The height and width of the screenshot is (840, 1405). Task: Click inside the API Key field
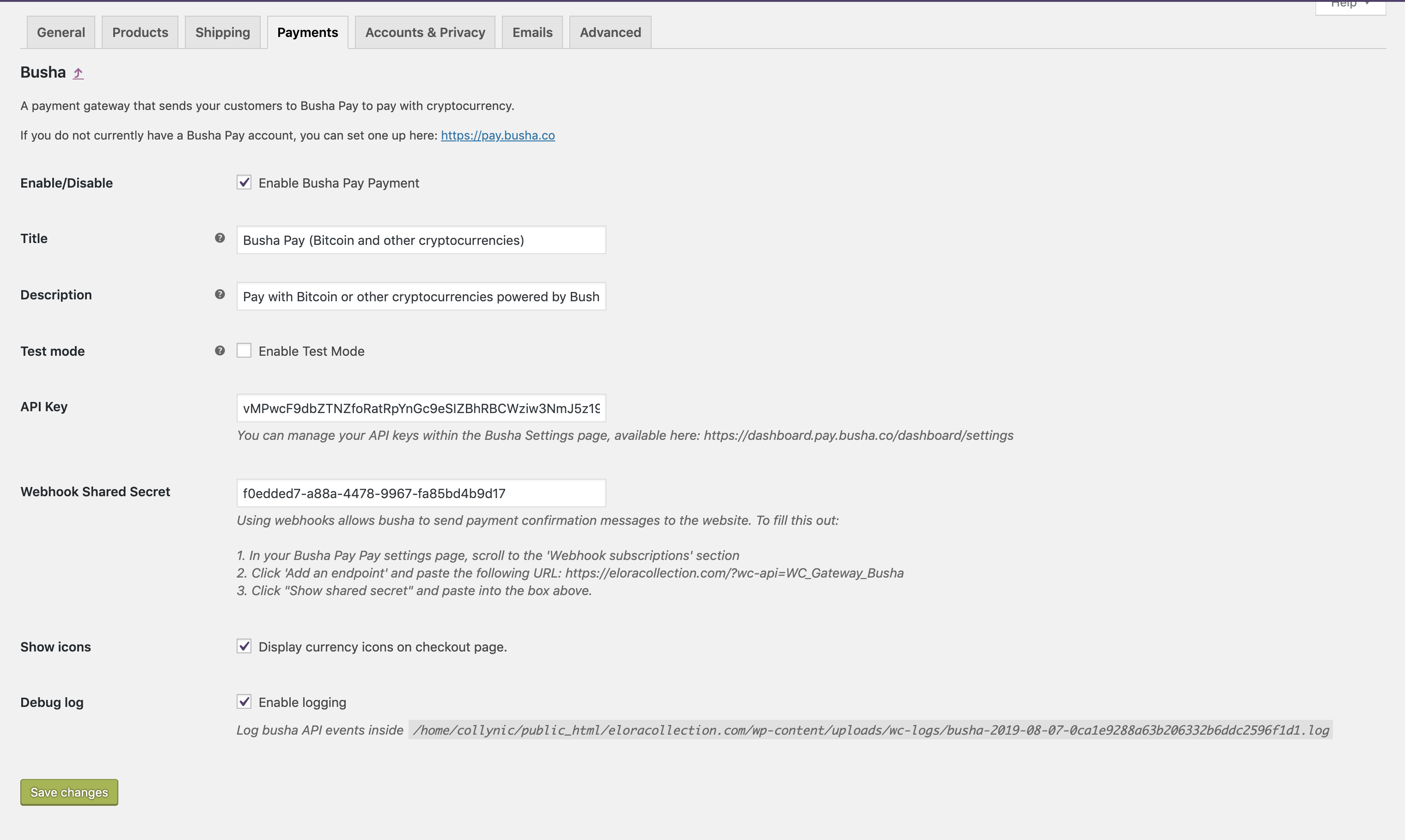pyautogui.click(x=421, y=408)
